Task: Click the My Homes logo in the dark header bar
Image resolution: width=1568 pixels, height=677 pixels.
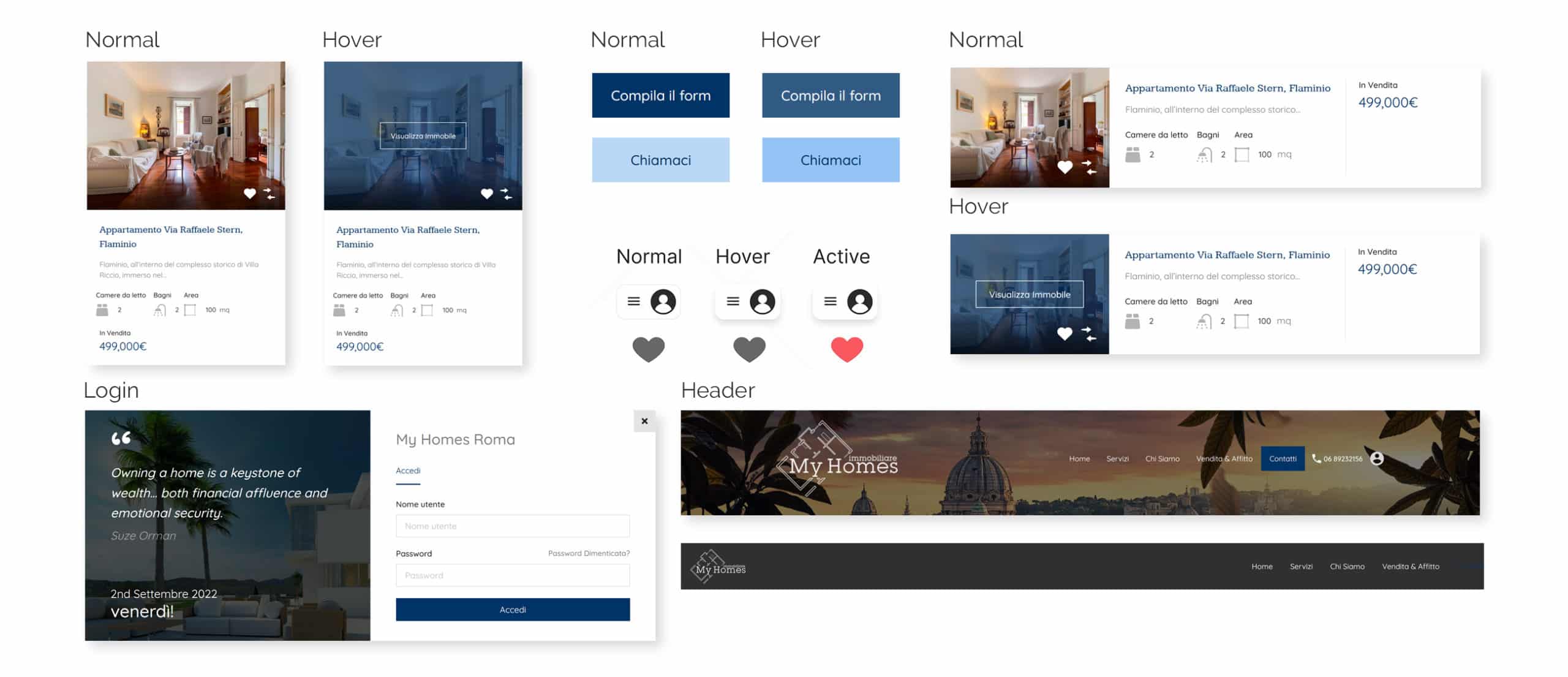Action: [x=718, y=566]
